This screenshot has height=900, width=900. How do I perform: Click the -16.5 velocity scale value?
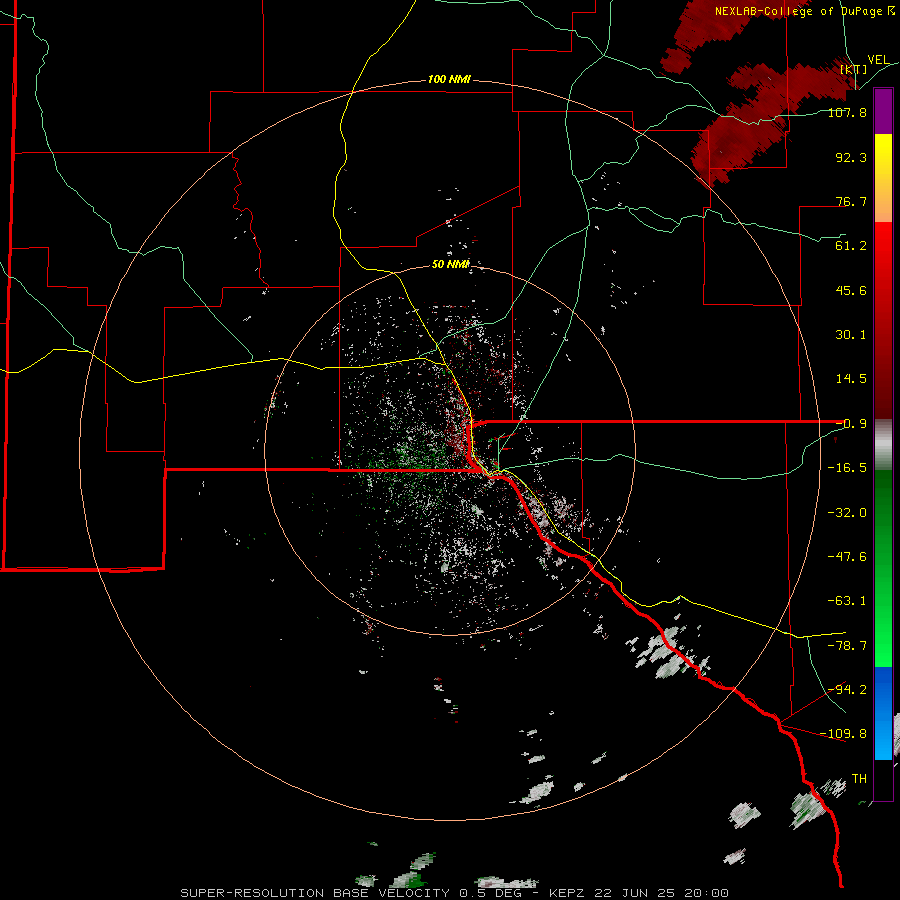tap(847, 468)
